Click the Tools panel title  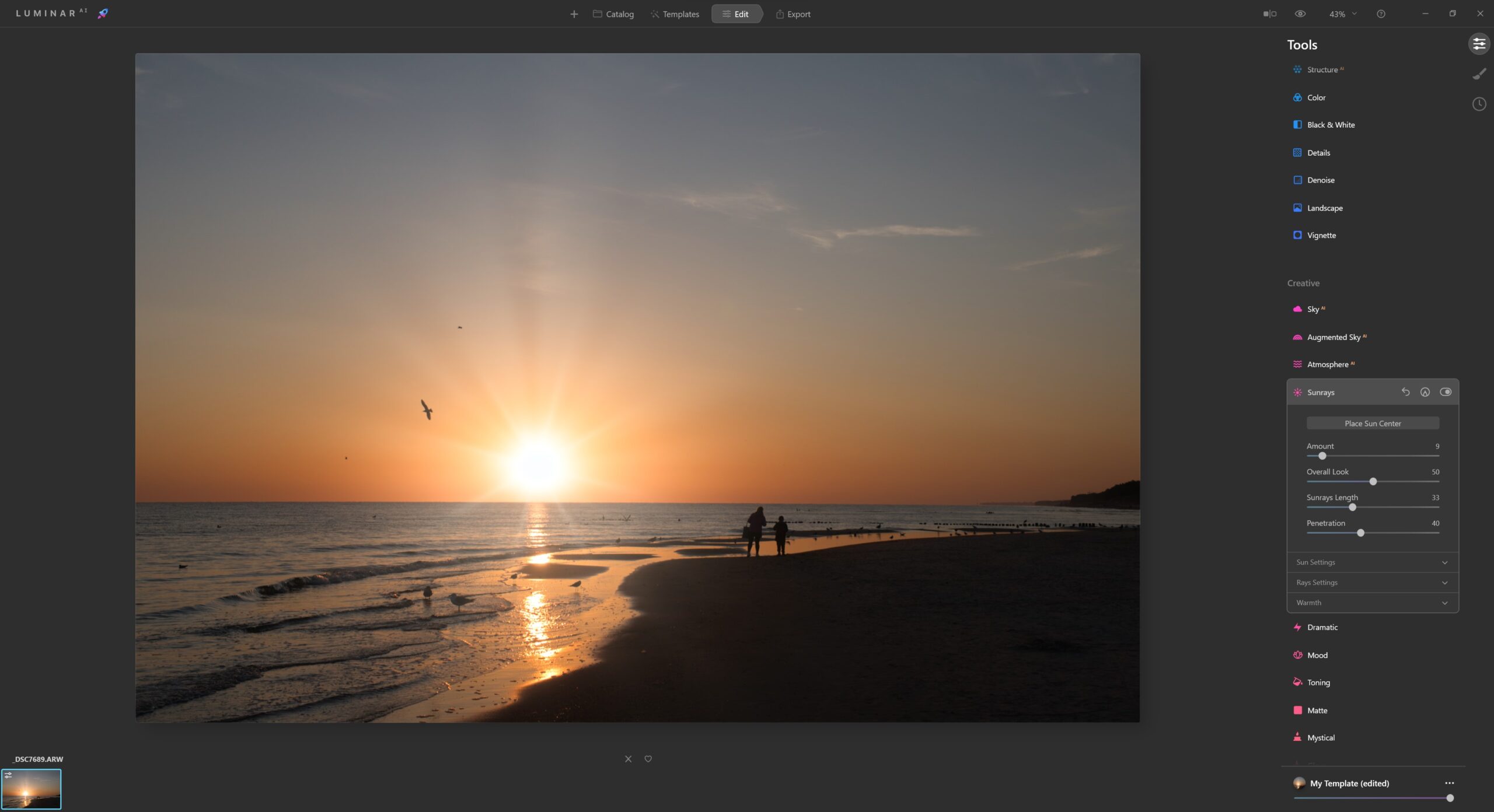coord(1302,45)
